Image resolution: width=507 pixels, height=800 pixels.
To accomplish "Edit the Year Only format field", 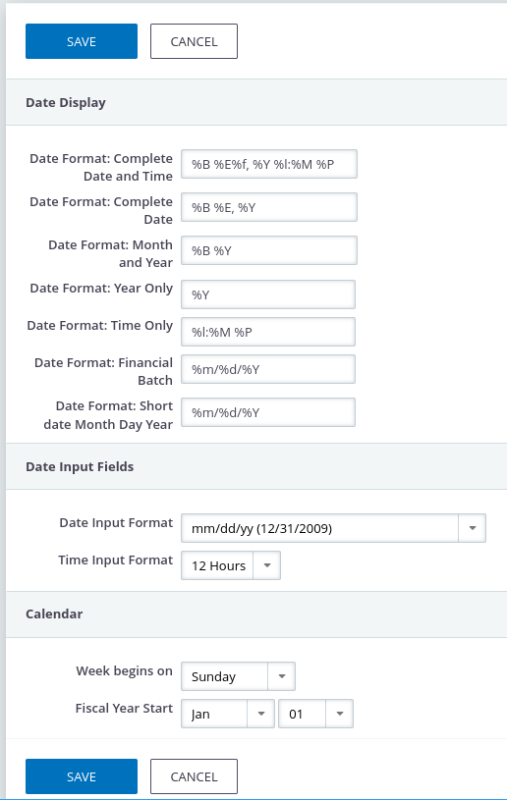I will coord(268,294).
